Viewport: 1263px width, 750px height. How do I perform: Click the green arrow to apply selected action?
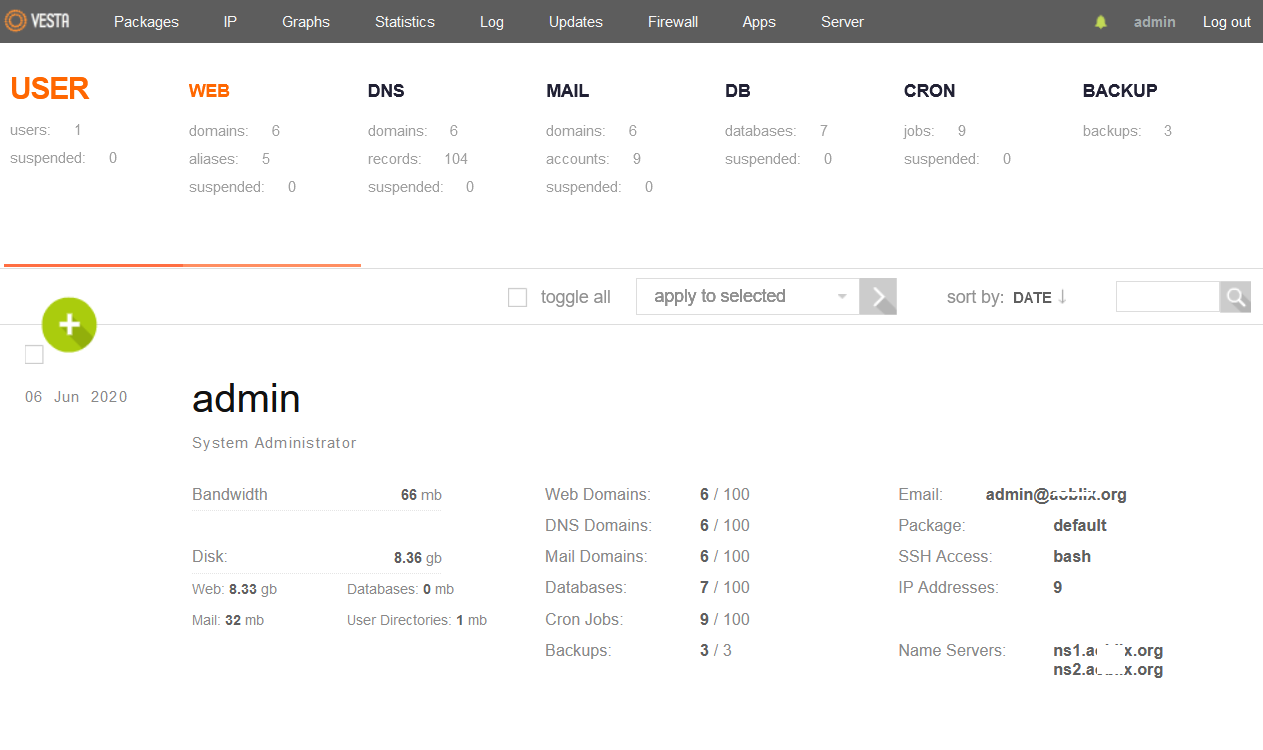click(x=877, y=296)
